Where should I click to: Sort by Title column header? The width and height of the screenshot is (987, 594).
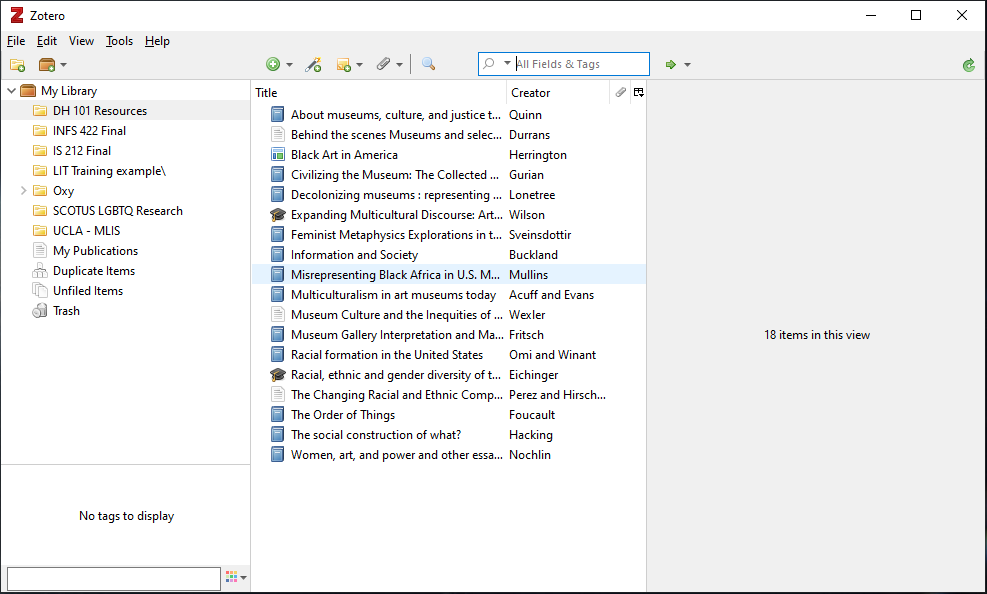pyautogui.click(x=378, y=92)
